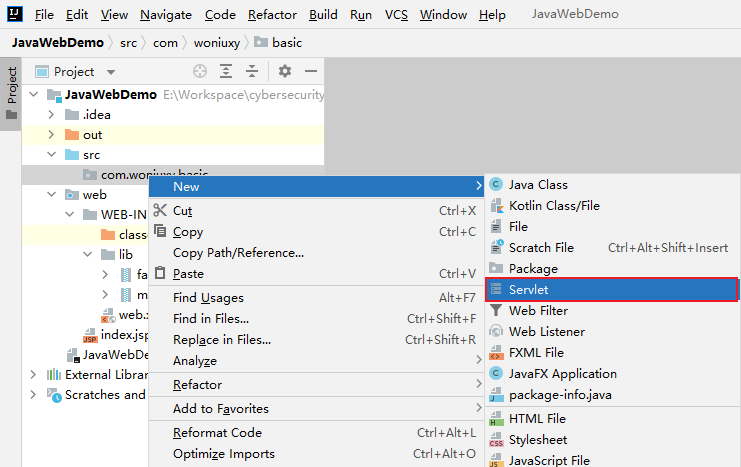The width and height of the screenshot is (741, 467).
Task: Expand Scratches and Consoles node
Action: pos(33,395)
